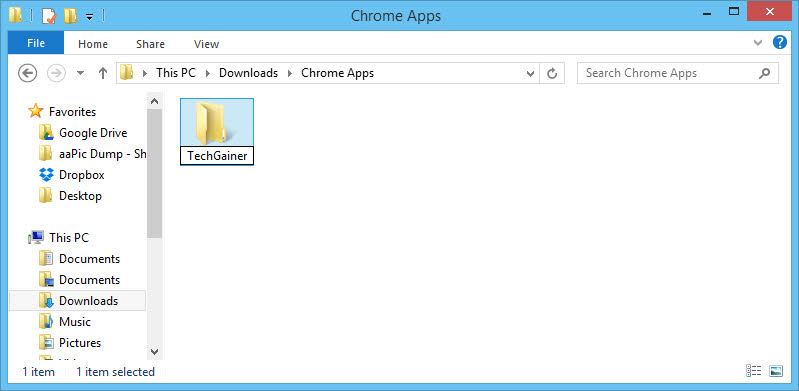This screenshot has width=799, height=391.
Task: Switch to the View ribbon tab
Action: tap(206, 44)
